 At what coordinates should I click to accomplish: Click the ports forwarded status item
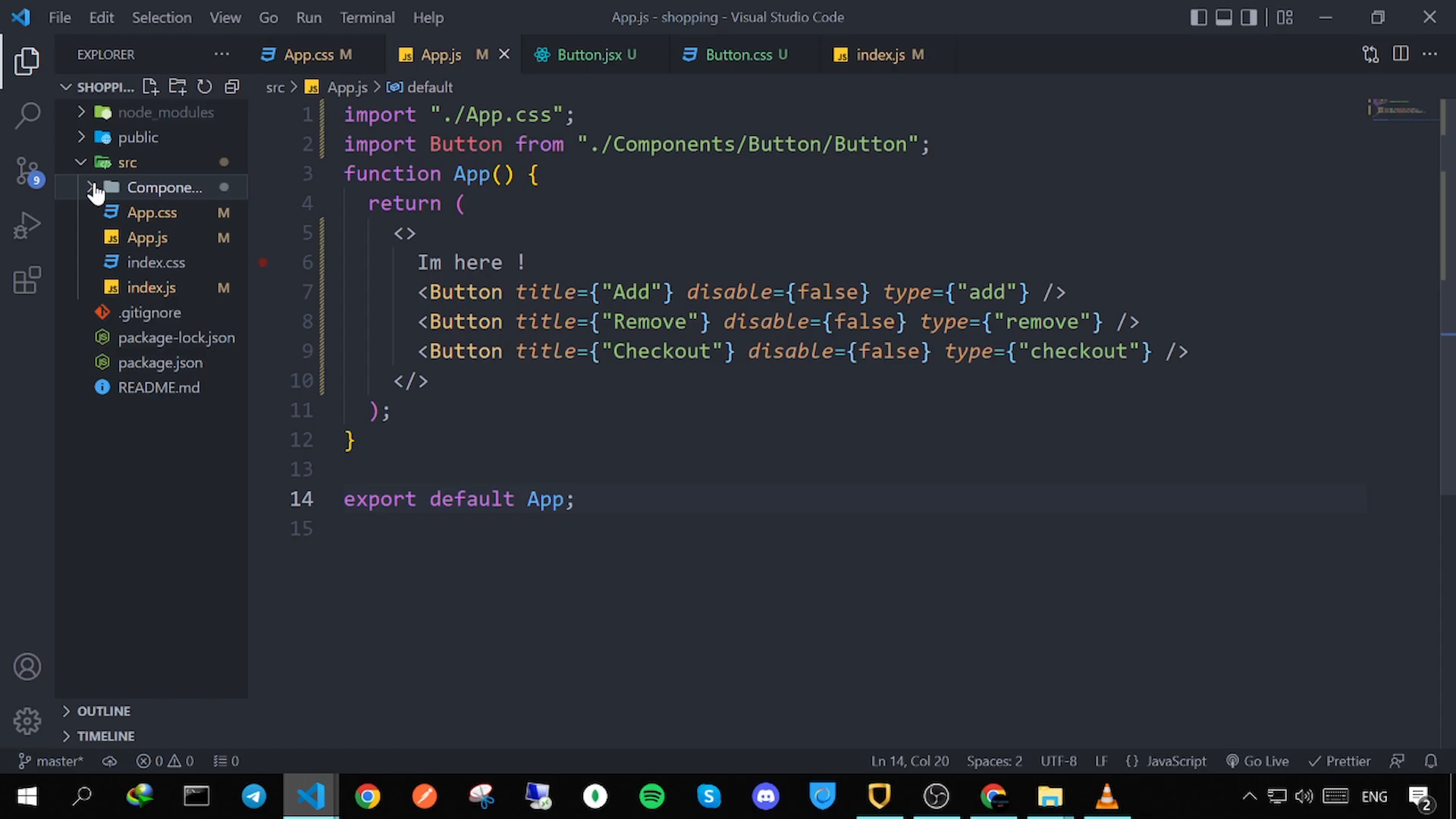(x=226, y=761)
